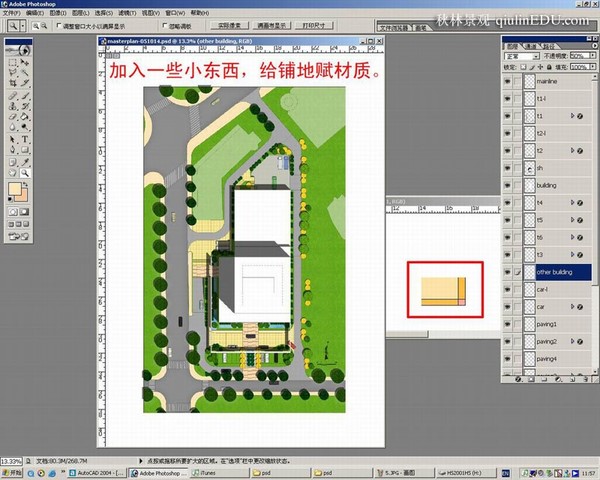Select the Eraser tool
Screen dimensions: 600x480
tap(13, 116)
